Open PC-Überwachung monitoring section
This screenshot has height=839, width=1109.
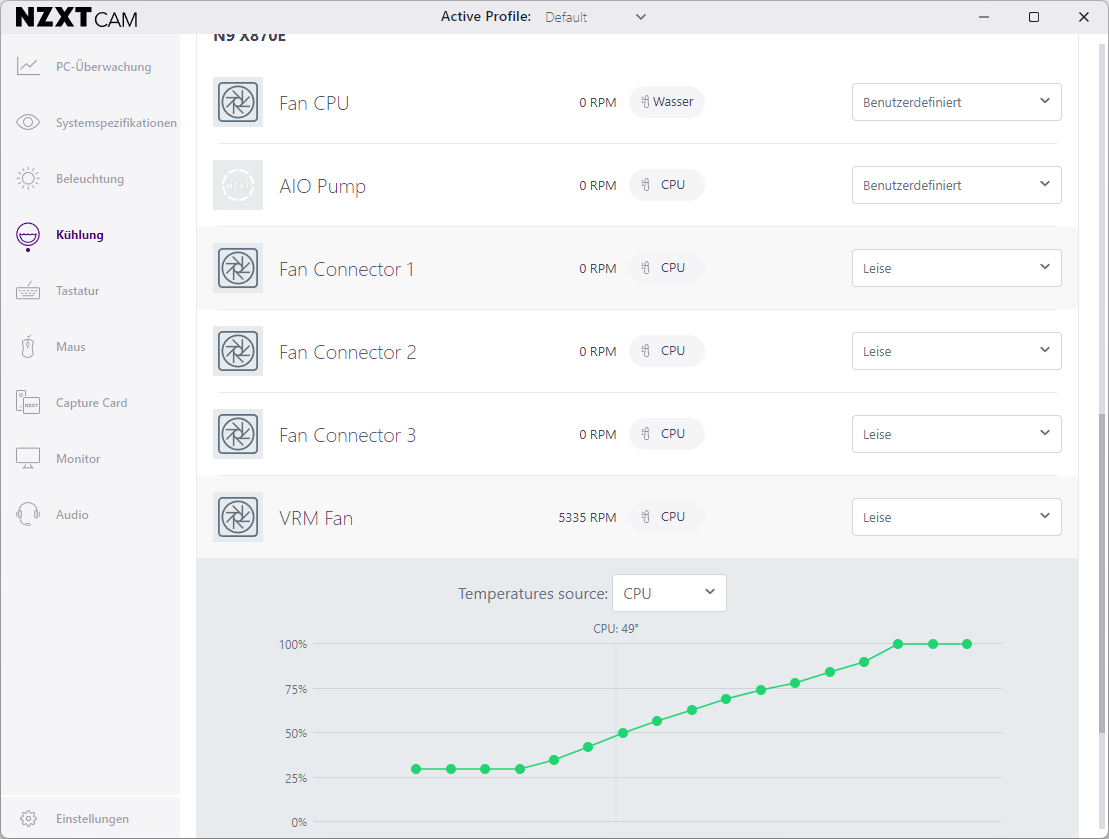[103, 67]
